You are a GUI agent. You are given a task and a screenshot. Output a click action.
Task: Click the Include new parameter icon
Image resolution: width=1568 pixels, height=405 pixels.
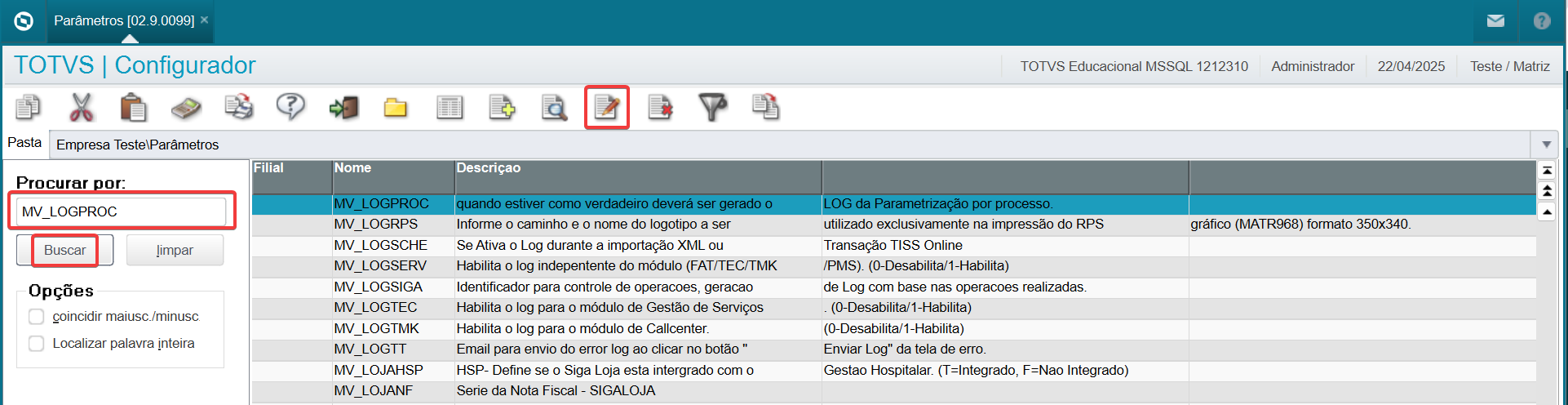coord(502,107)
